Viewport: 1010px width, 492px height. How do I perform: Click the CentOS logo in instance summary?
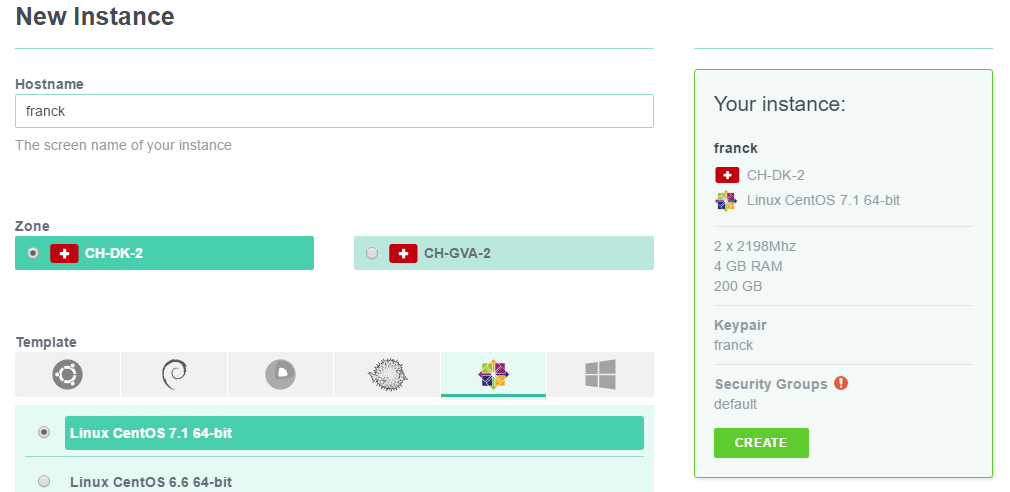click(x=726, y=201)
